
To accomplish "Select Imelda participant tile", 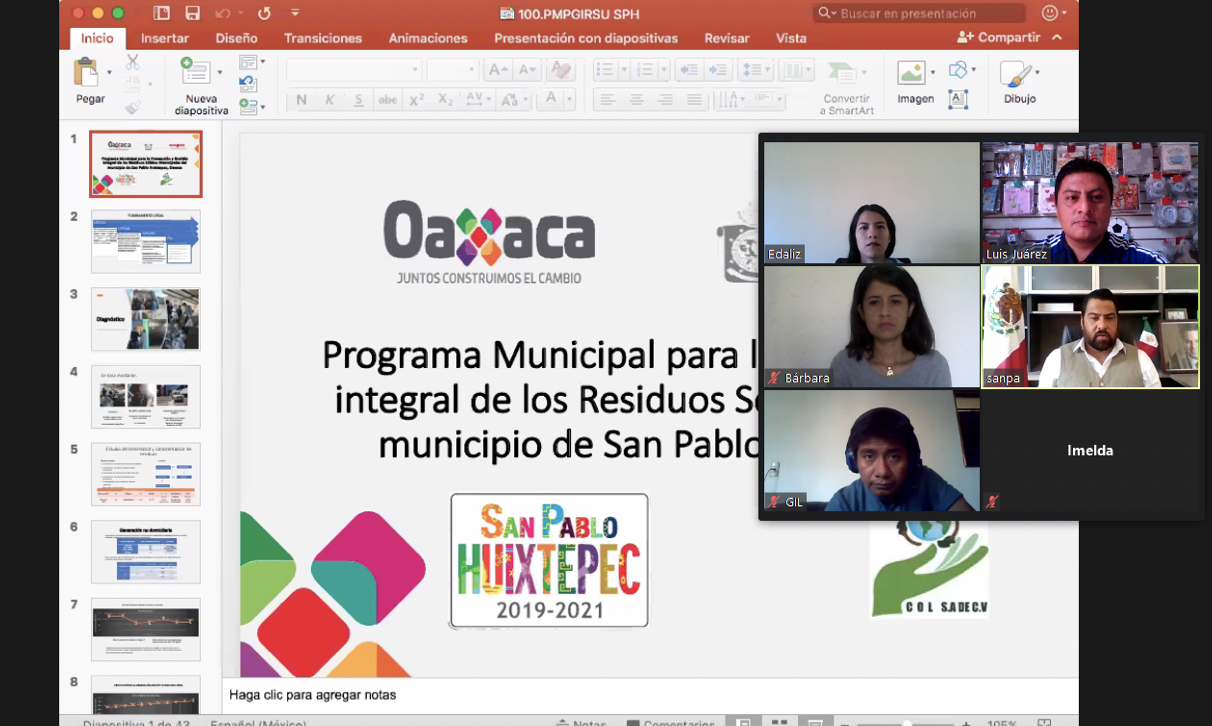I will 1090,451.
